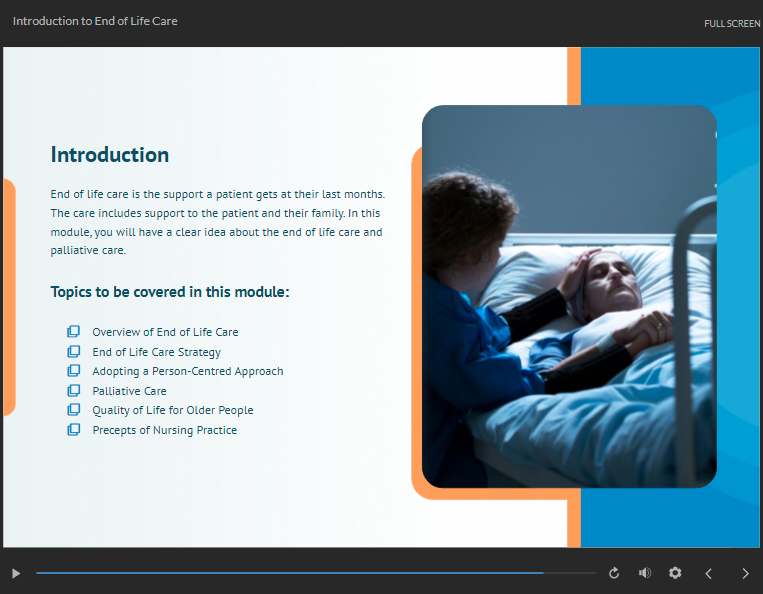Click the patient care photo
763x594 pixels.
click(x=569, y=297)
